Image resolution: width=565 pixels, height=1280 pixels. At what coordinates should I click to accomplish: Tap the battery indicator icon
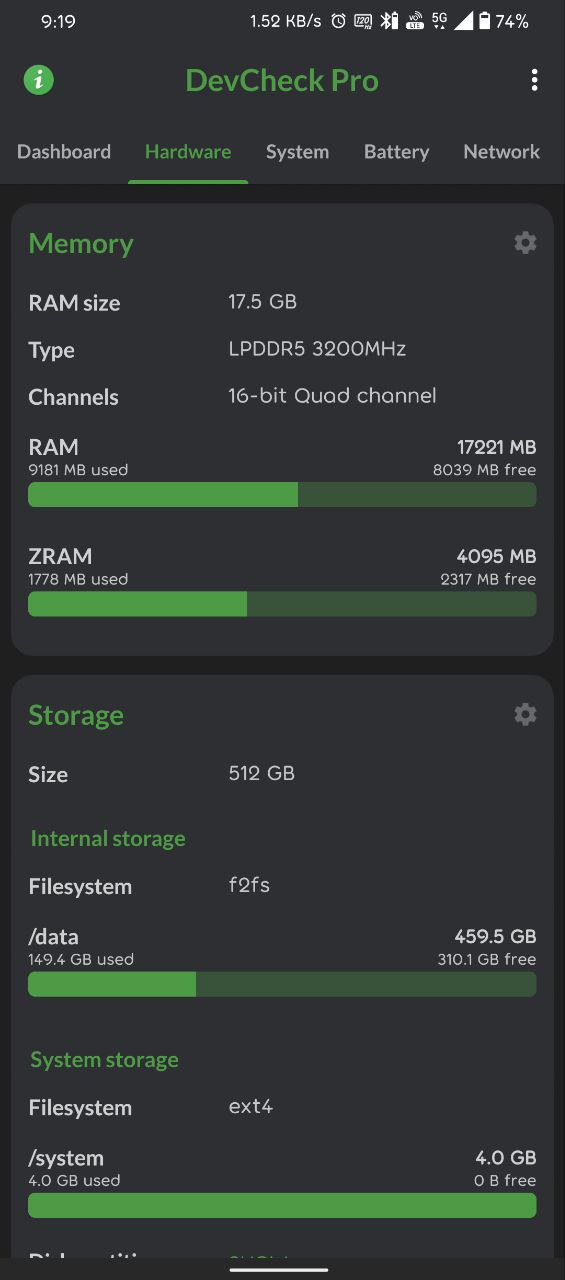click(485, 21)
